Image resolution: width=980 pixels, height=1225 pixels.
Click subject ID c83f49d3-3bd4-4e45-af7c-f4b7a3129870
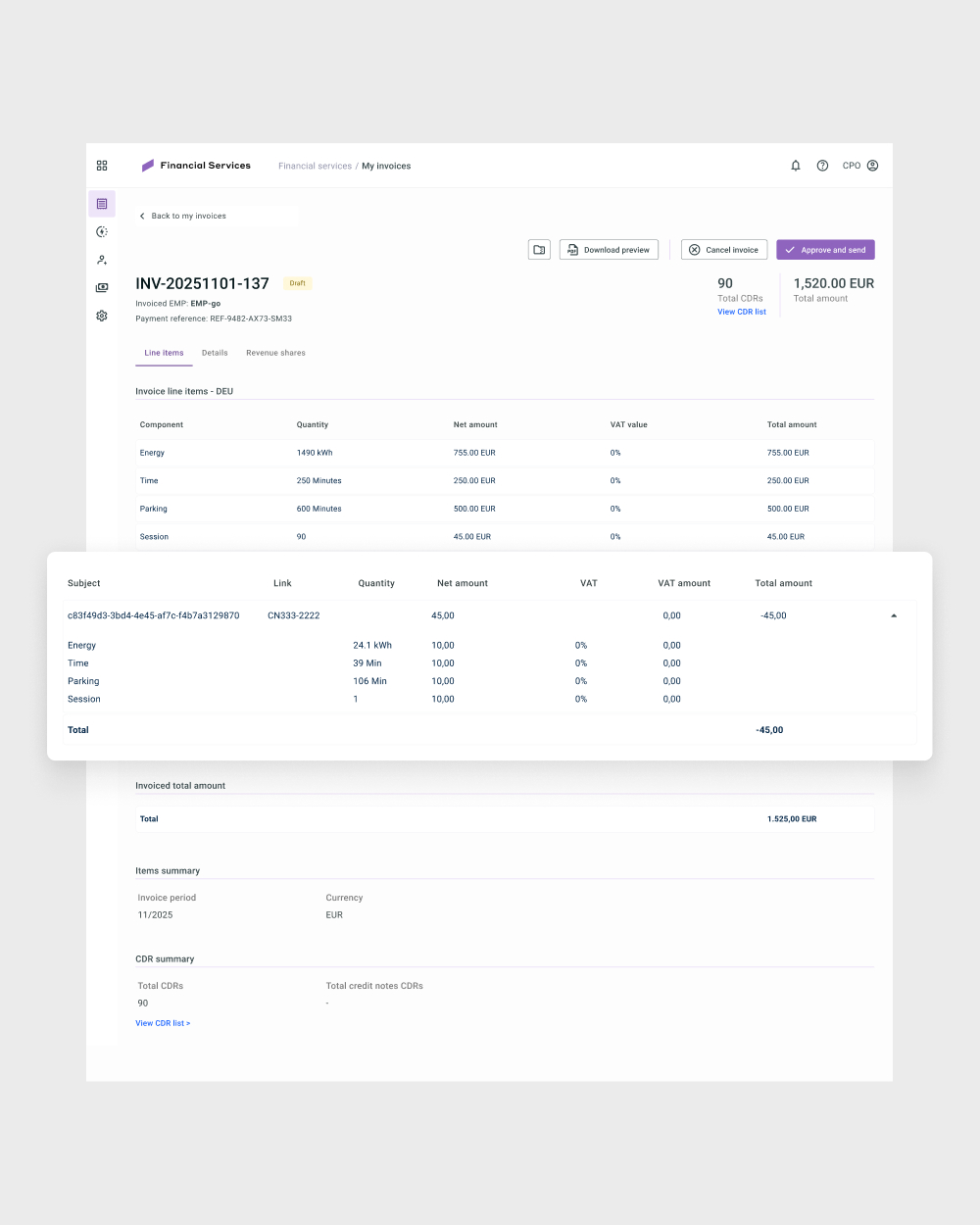click(153, 615)
